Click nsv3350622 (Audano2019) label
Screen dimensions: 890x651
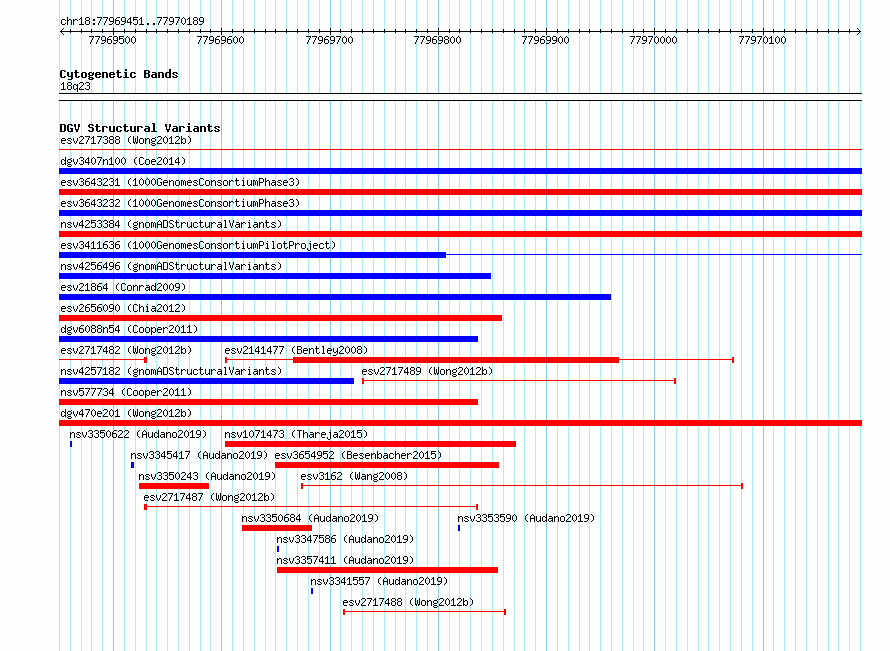[x=138, y=434]
